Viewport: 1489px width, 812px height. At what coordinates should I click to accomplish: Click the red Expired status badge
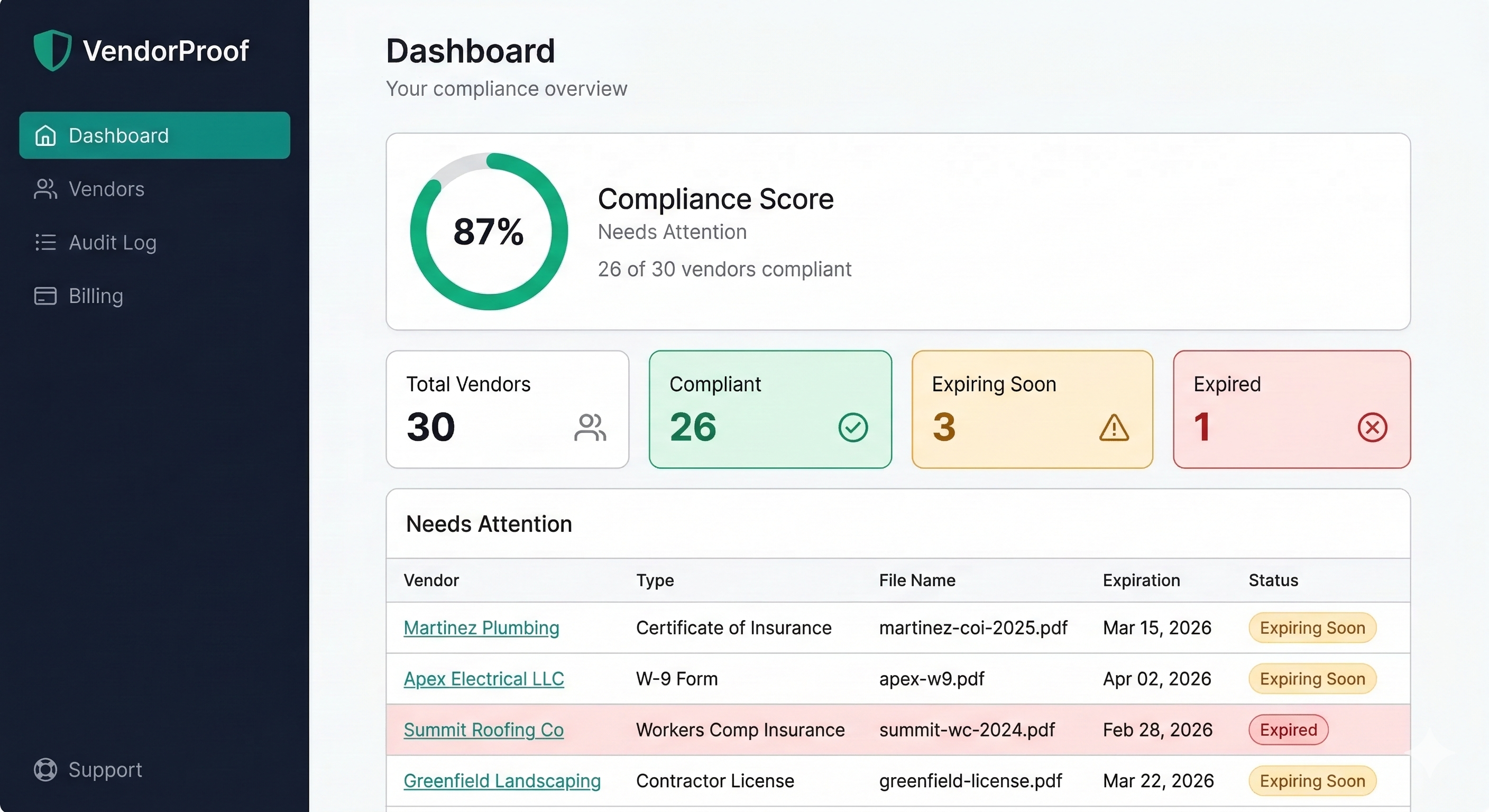[x=1288, y=730]
